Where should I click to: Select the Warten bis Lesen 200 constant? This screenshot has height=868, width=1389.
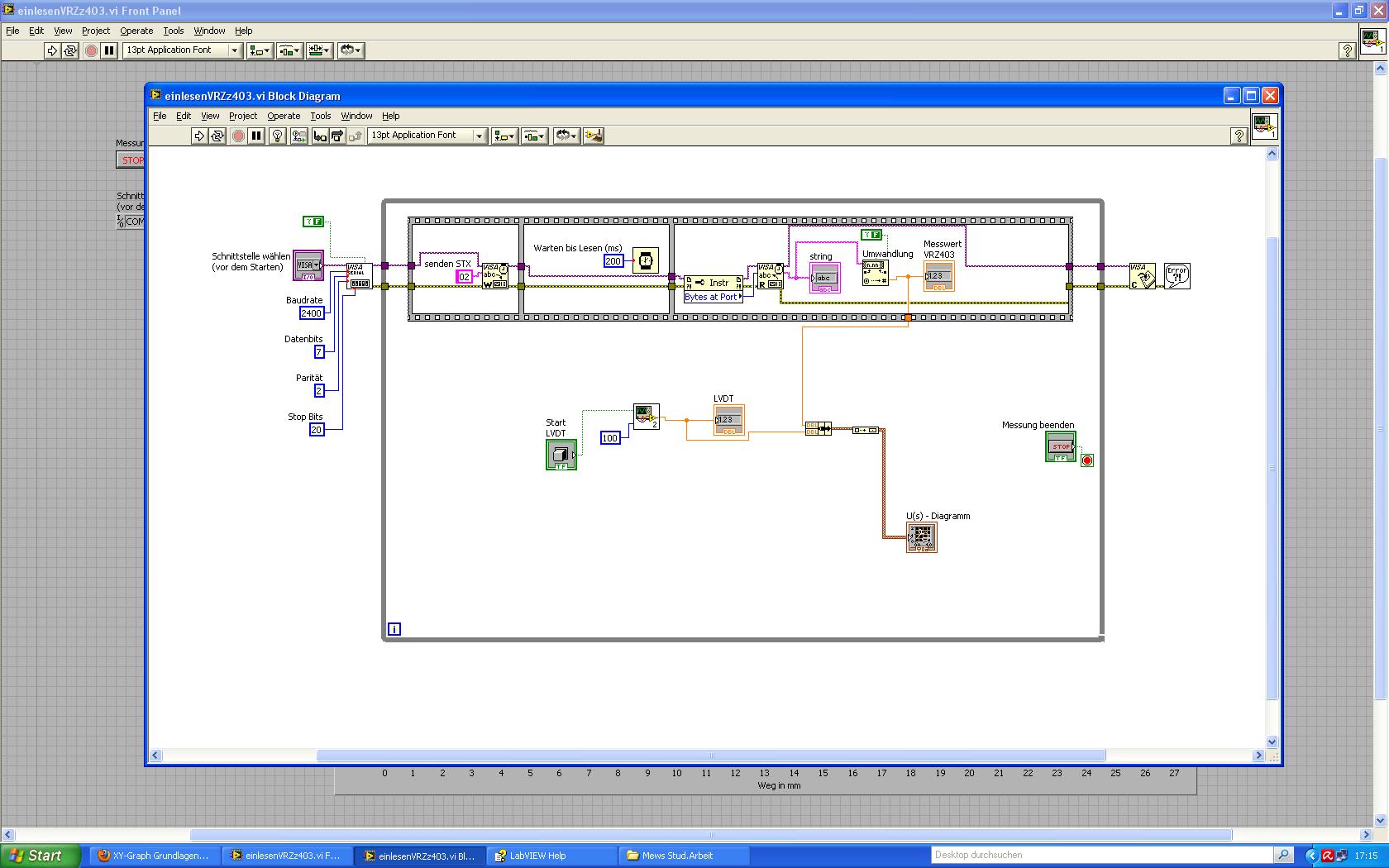pos(613,261)
